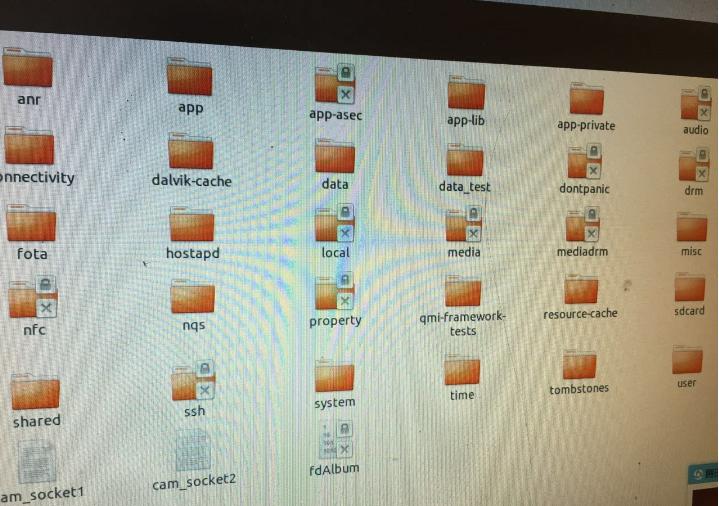
Task: Select the locked nfc folder
Action: coord(33,297)
